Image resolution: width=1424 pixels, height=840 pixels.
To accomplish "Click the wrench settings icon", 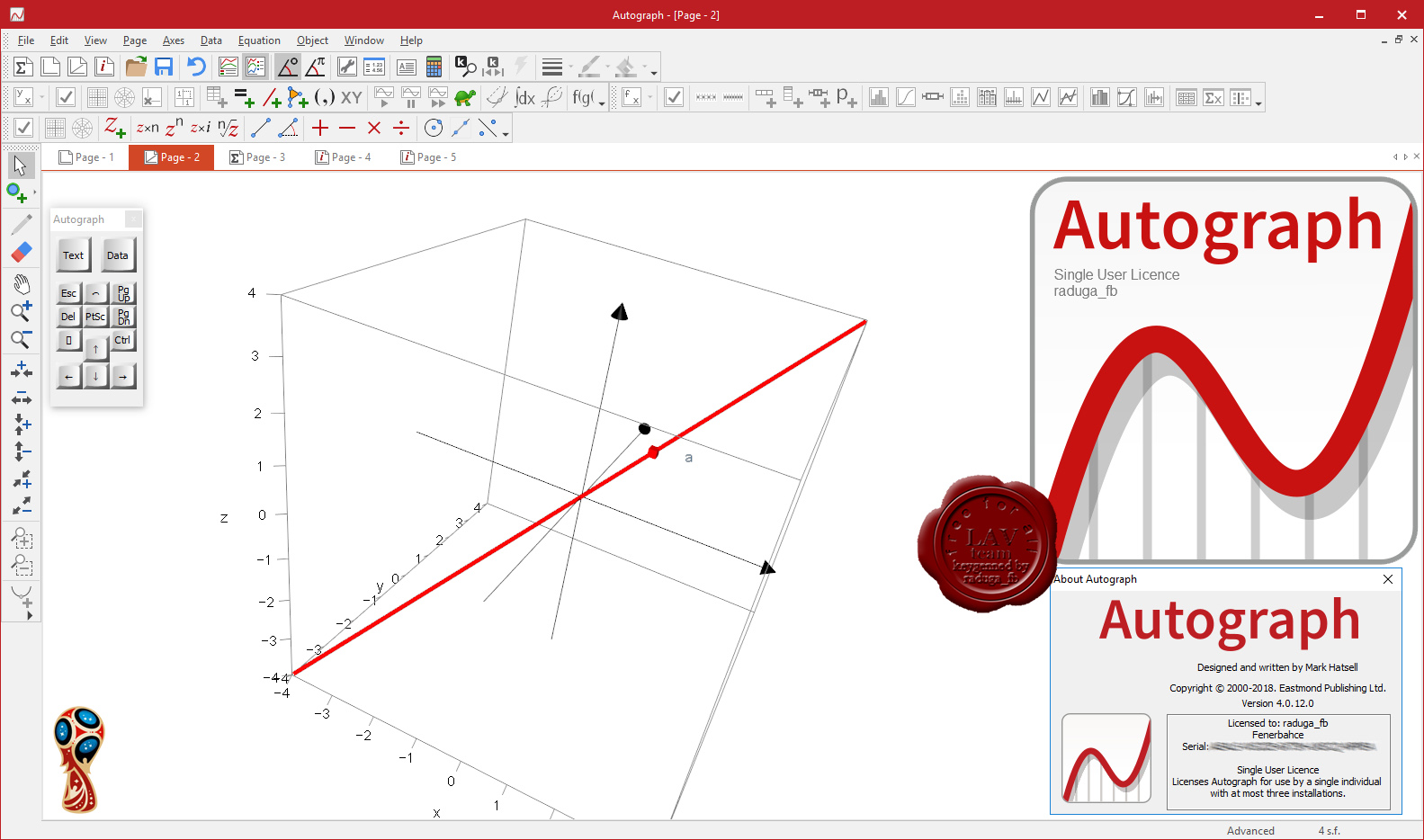I will point(347,67).
